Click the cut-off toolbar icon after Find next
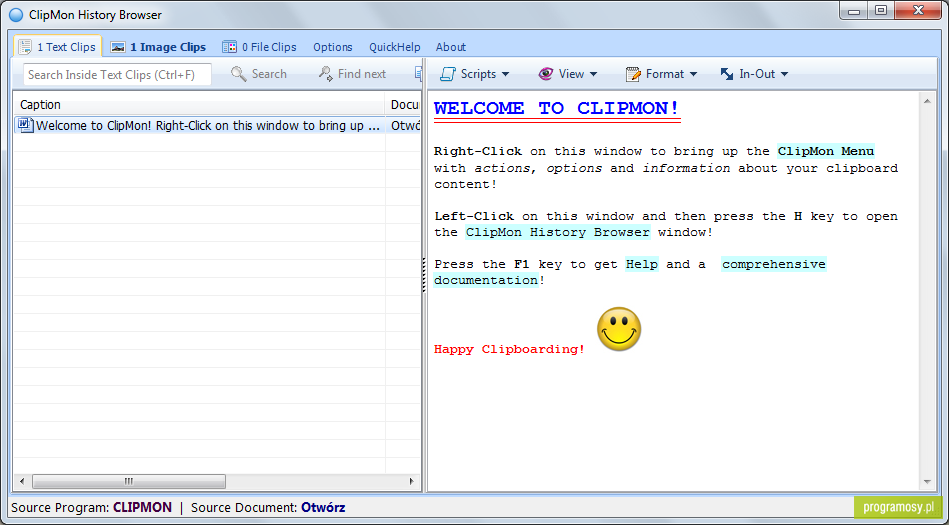949x525 pixels. [x=418, y=74]
